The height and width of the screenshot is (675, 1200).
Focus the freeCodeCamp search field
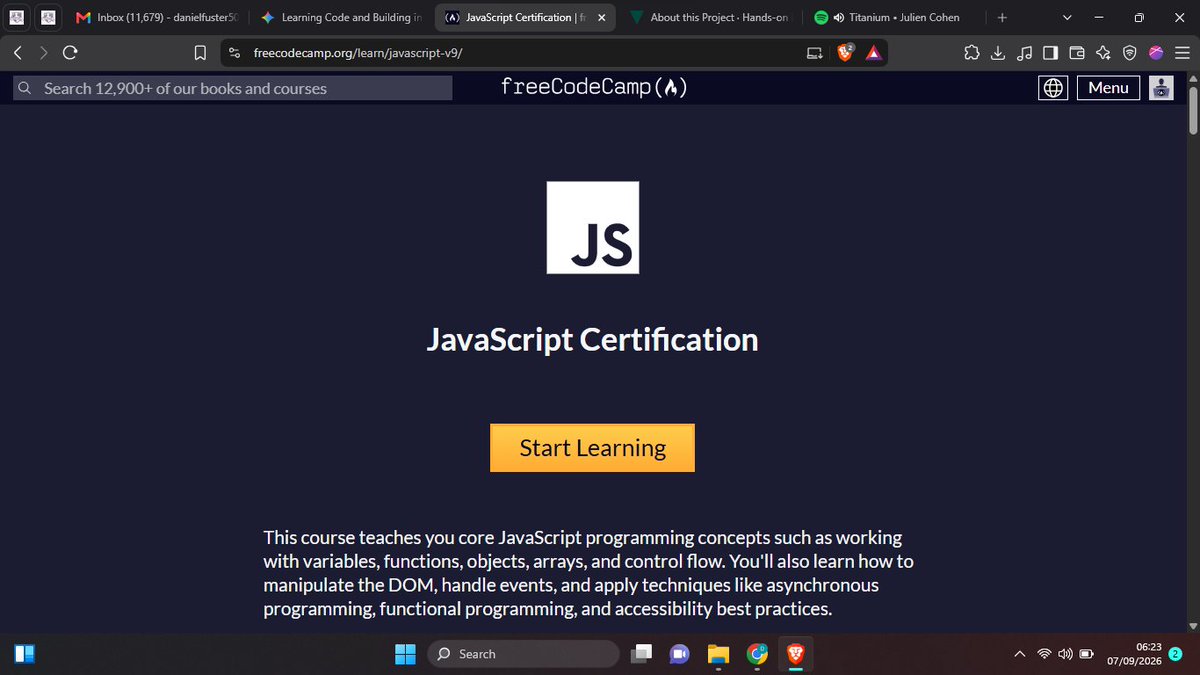pos(233,88)
